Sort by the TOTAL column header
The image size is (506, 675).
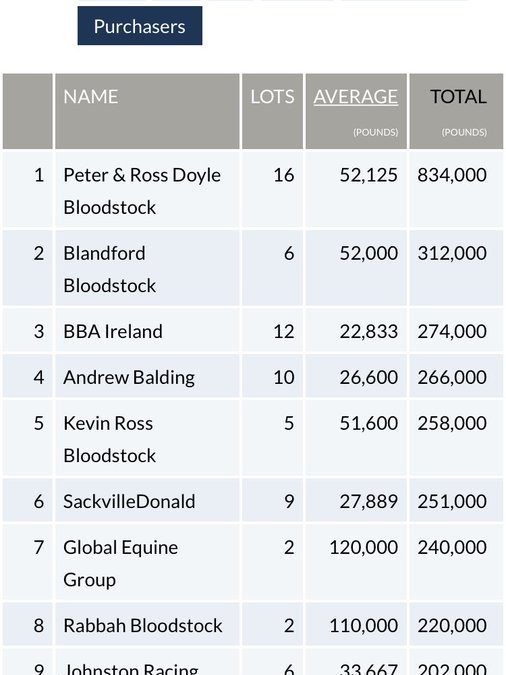click(x=458, y=96)
